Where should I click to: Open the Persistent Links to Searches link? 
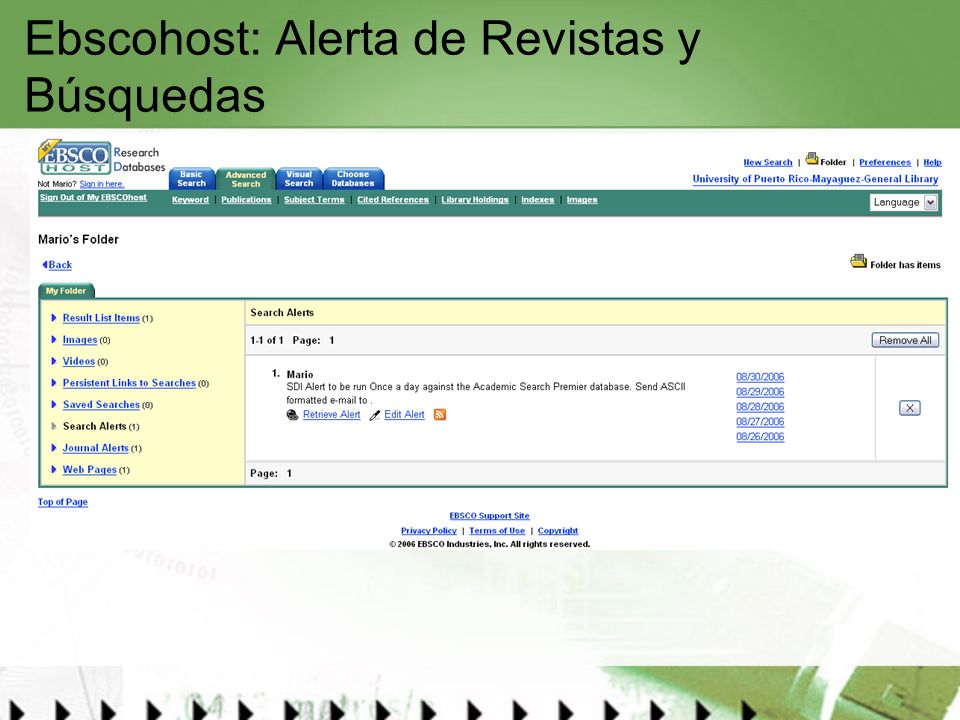point(129,383)
